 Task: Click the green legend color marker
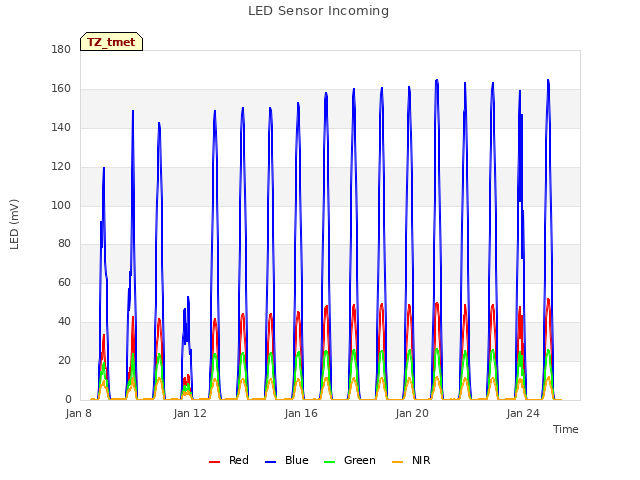point(329,462)
